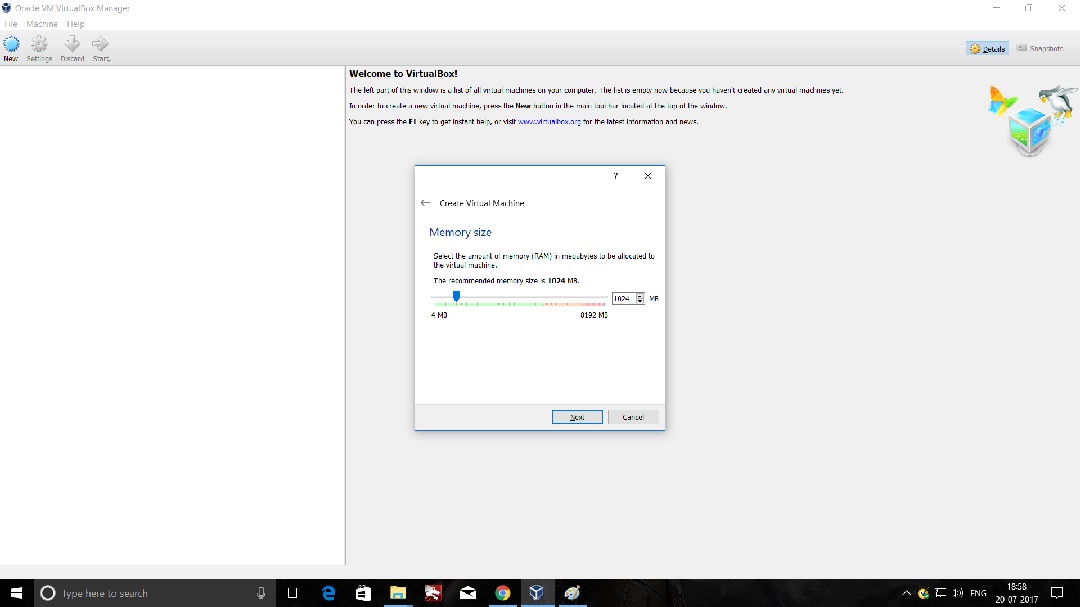Click the Discard toolbar icon
Viewport: 1080px width, 607px height.
[x=72, y=47]
